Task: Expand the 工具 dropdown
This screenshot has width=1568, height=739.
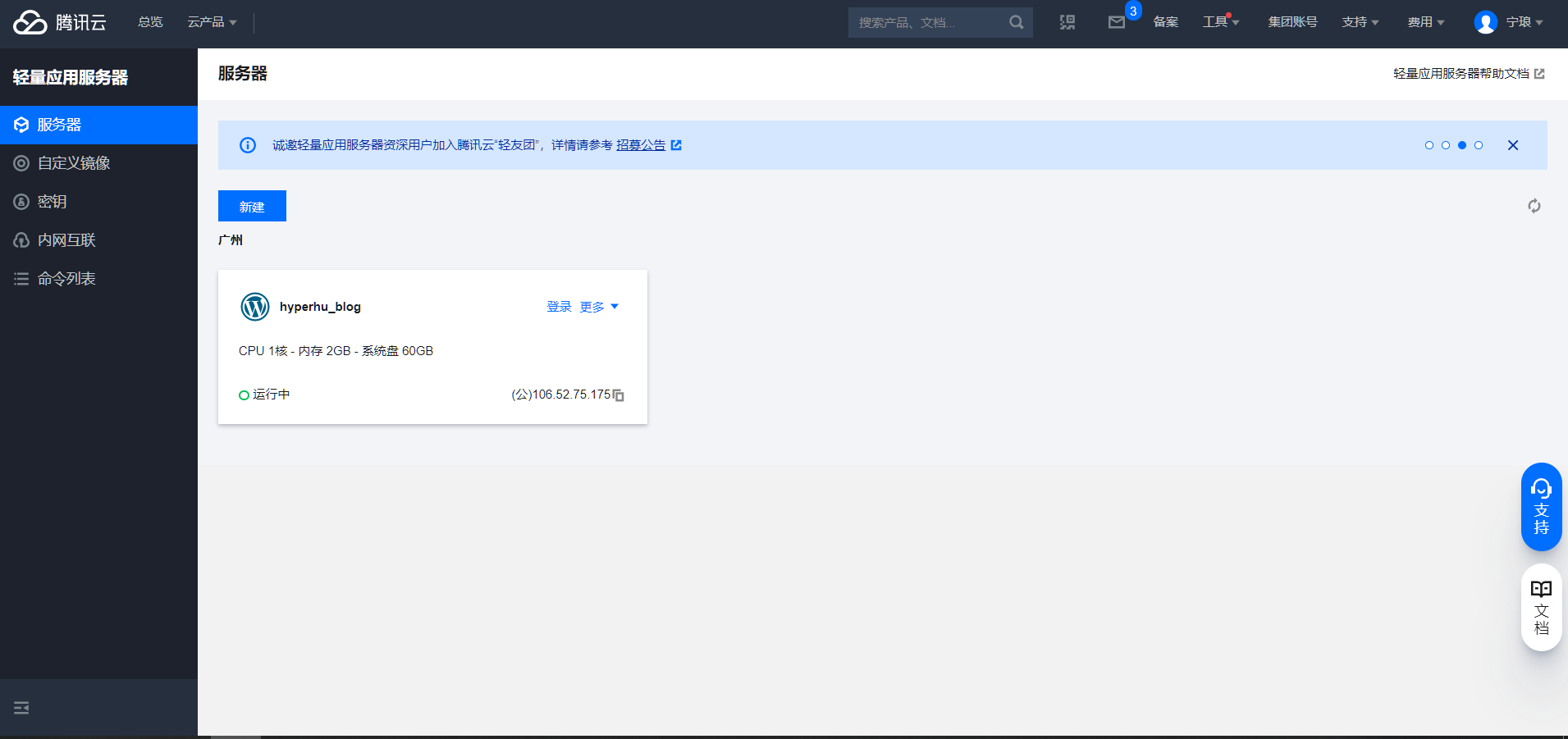Action: 1221,22
